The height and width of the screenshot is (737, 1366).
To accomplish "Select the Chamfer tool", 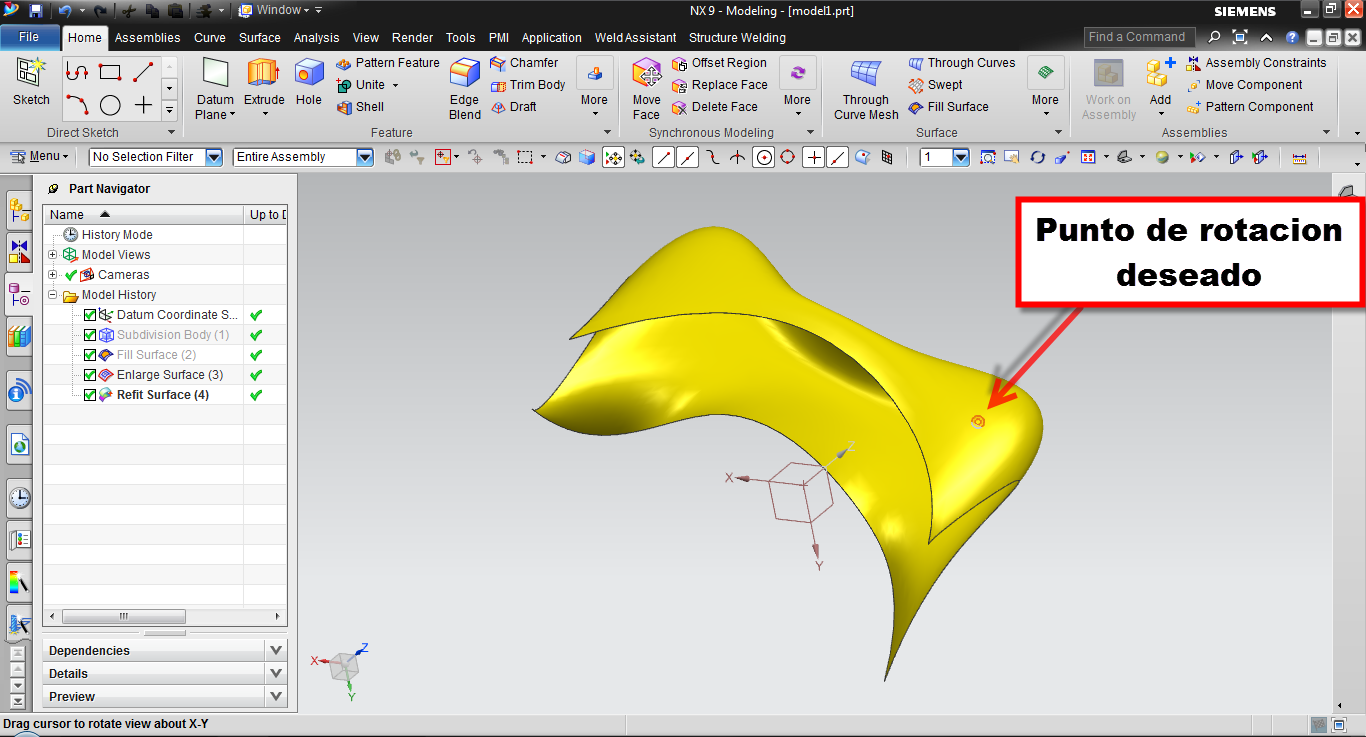I will coord(524,63).
